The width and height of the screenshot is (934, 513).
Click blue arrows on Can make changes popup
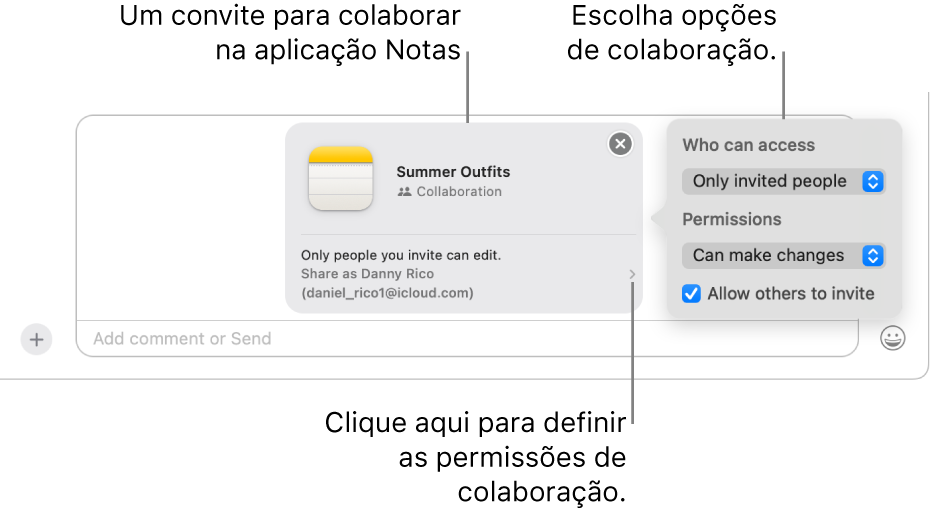[873, 256]
